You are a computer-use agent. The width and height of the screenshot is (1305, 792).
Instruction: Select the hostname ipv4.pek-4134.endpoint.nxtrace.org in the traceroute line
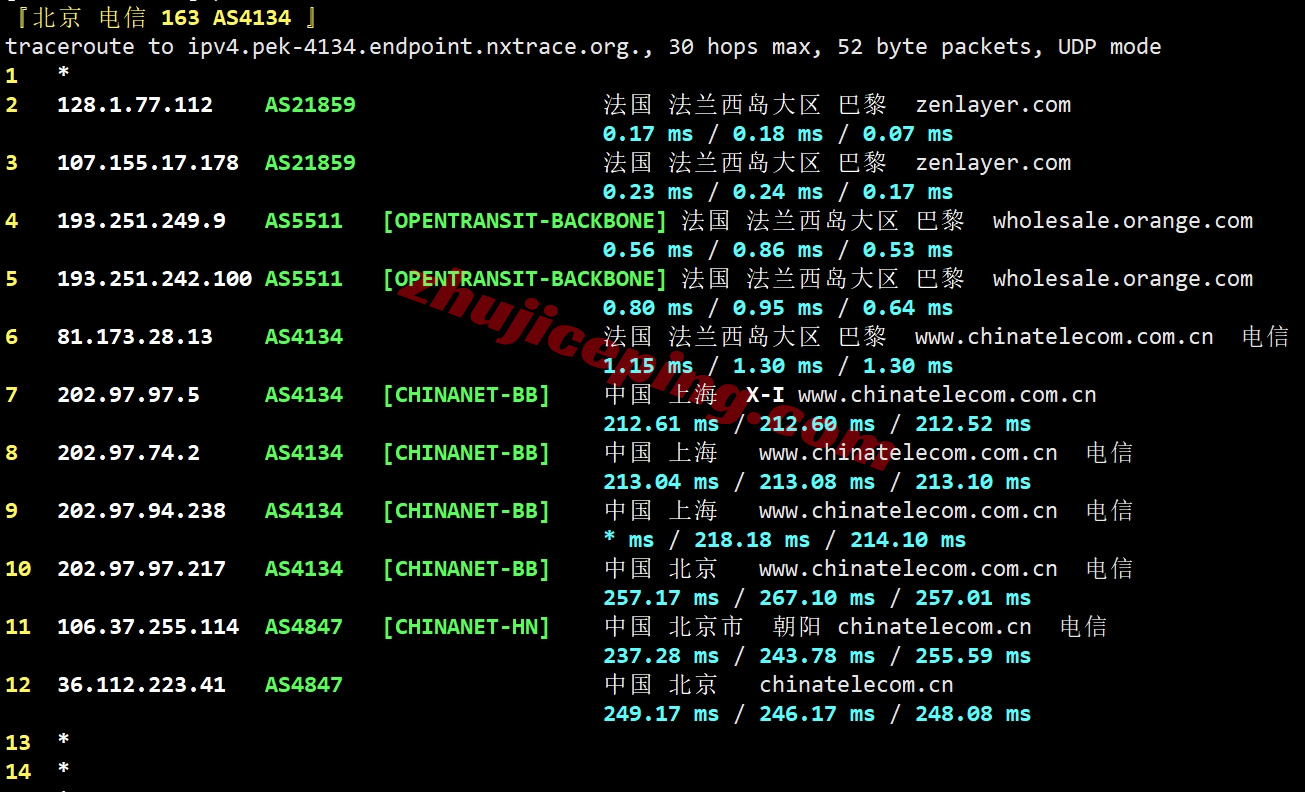click(414, 47)
